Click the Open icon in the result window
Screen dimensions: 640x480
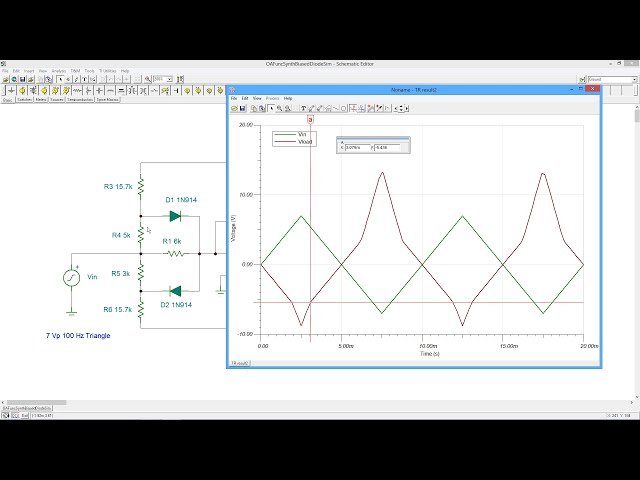tap(234, 109)
